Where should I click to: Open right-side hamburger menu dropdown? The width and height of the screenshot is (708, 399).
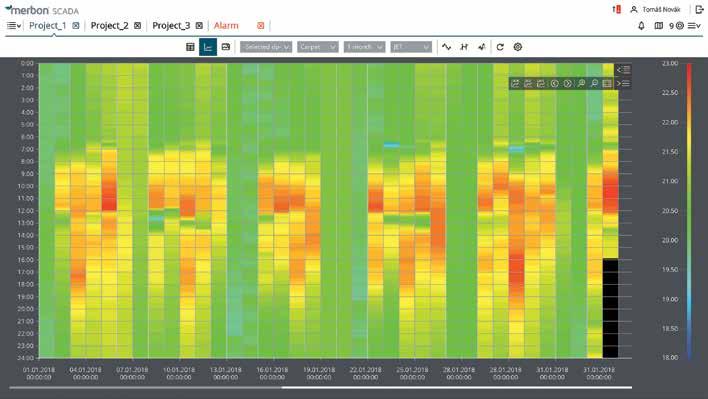[x=694, y=26]
